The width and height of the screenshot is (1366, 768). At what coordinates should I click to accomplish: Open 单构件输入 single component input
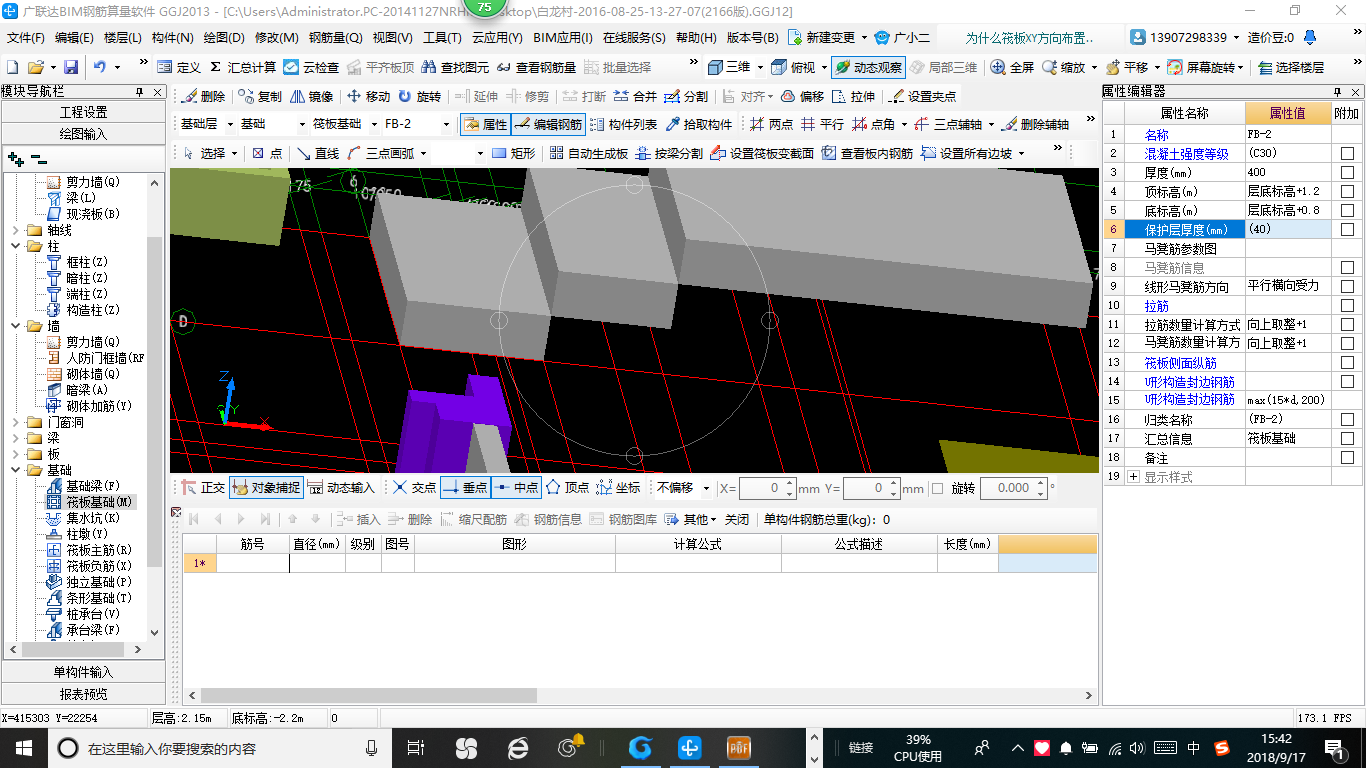[84, 672]
